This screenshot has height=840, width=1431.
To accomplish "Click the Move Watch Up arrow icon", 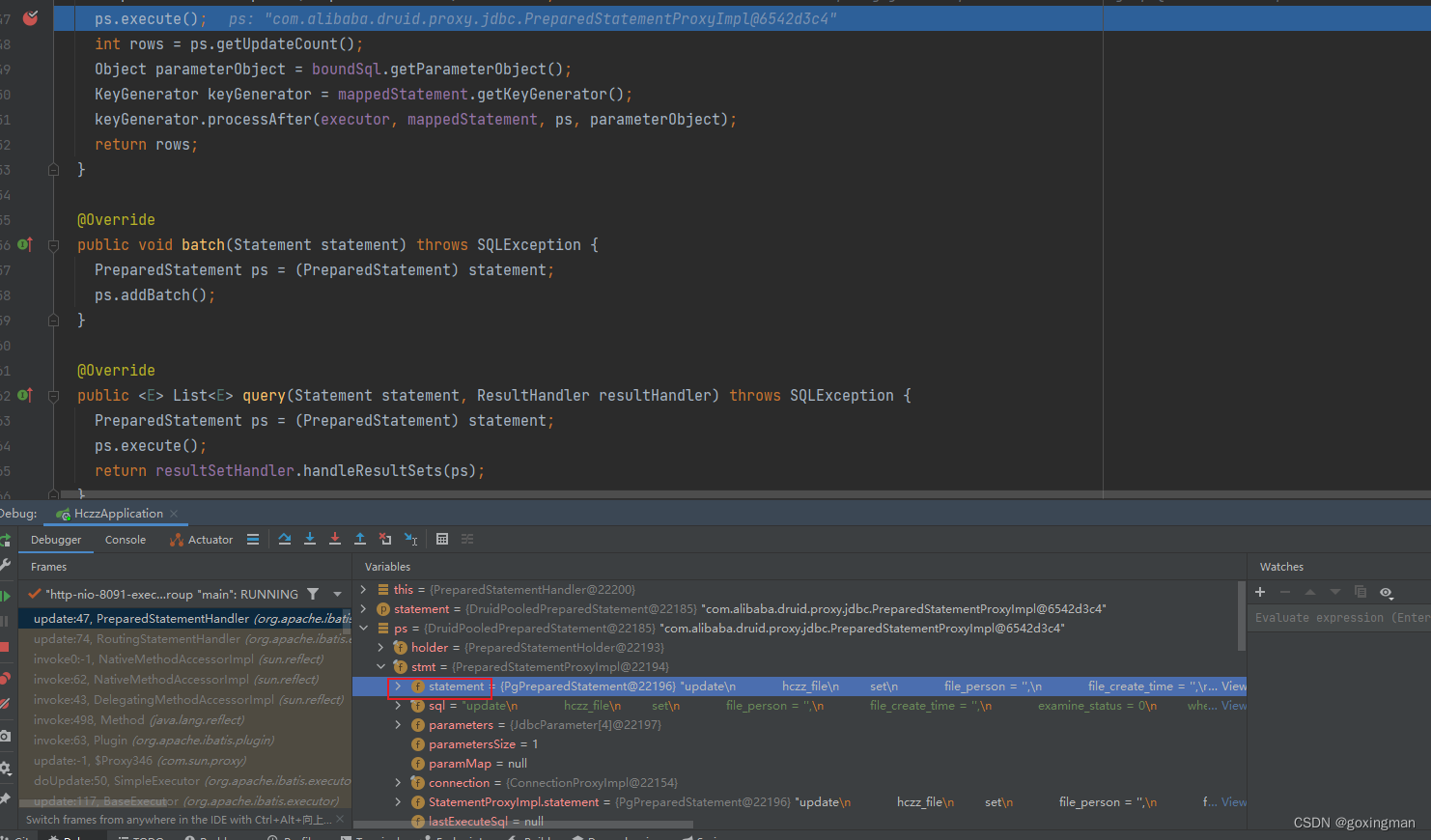I will [x=1310, y=592].
